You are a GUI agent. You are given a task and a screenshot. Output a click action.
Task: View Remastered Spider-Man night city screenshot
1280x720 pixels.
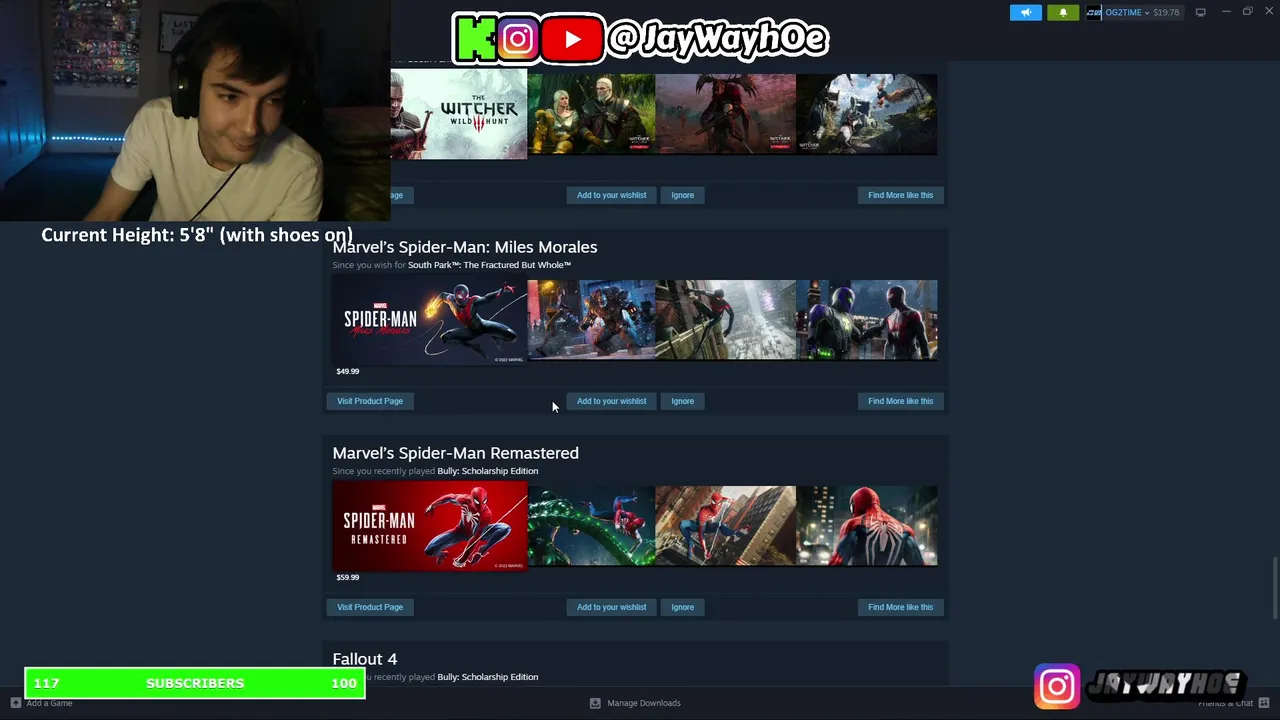(867, 526)
